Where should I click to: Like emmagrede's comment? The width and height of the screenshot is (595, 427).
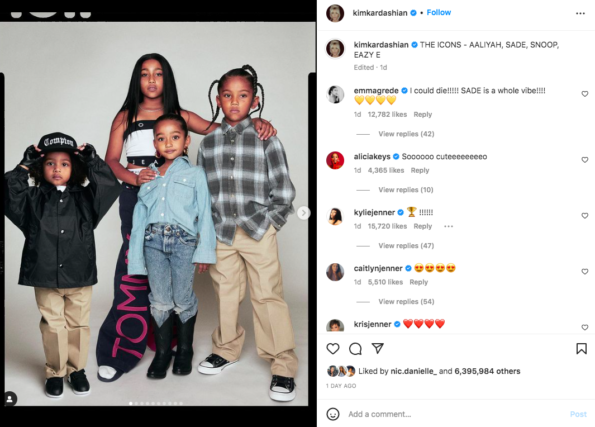585,94
